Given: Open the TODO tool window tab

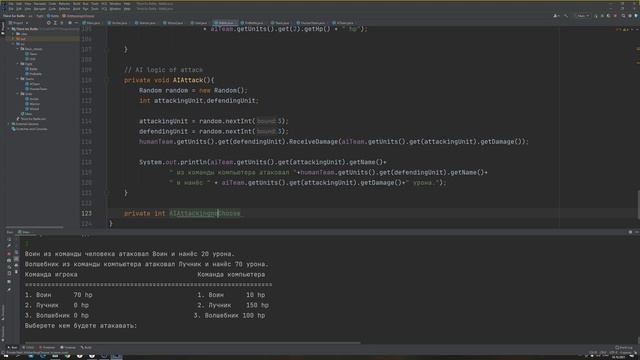Looking at the screenshot, I should click(x=29, y=347).
